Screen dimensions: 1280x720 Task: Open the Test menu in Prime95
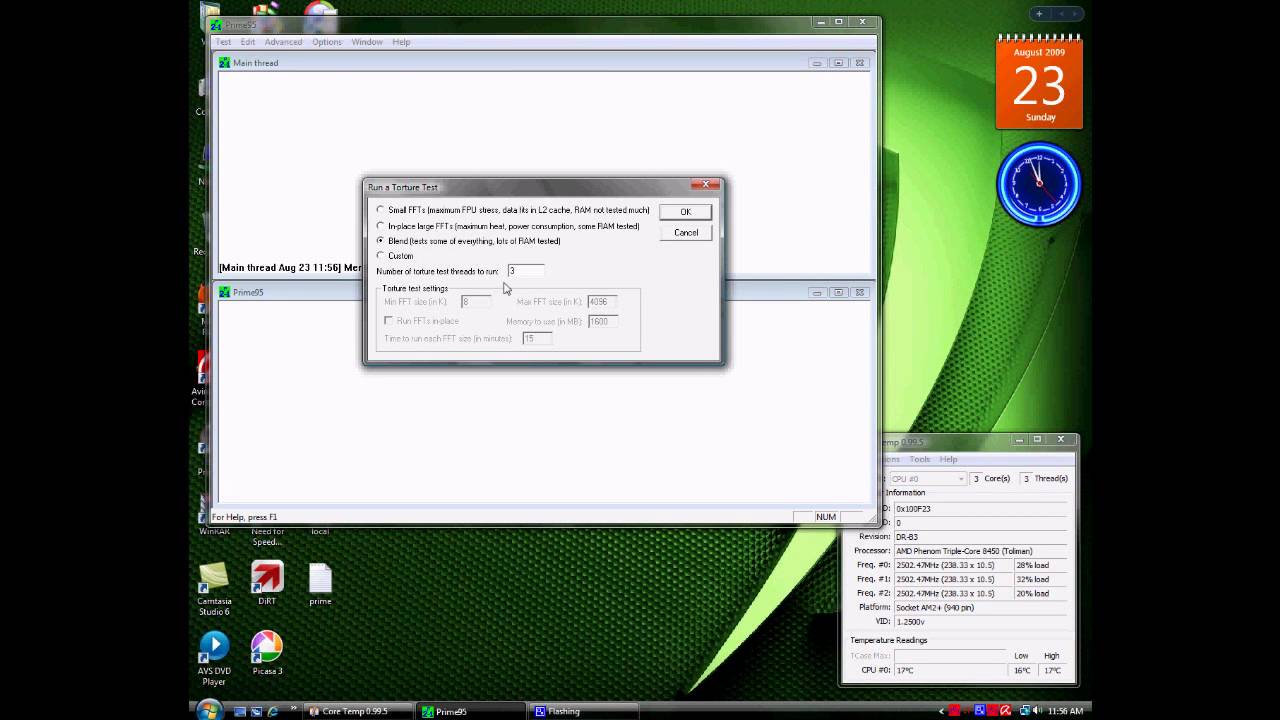tap(223, 42)
